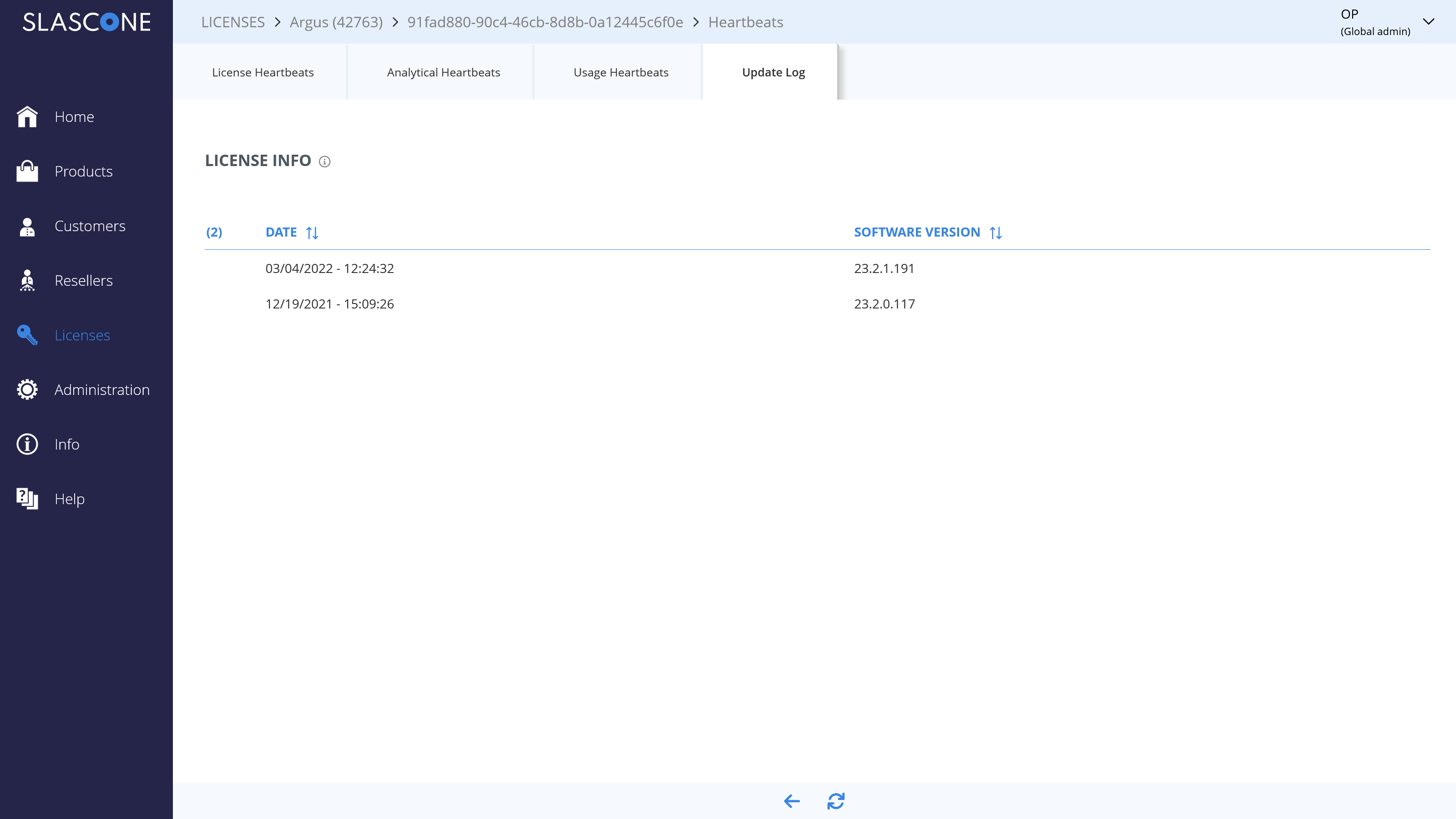Select version 23.2.0.117
Screen dimensions: 1456x819
click(x=885, y=304)
